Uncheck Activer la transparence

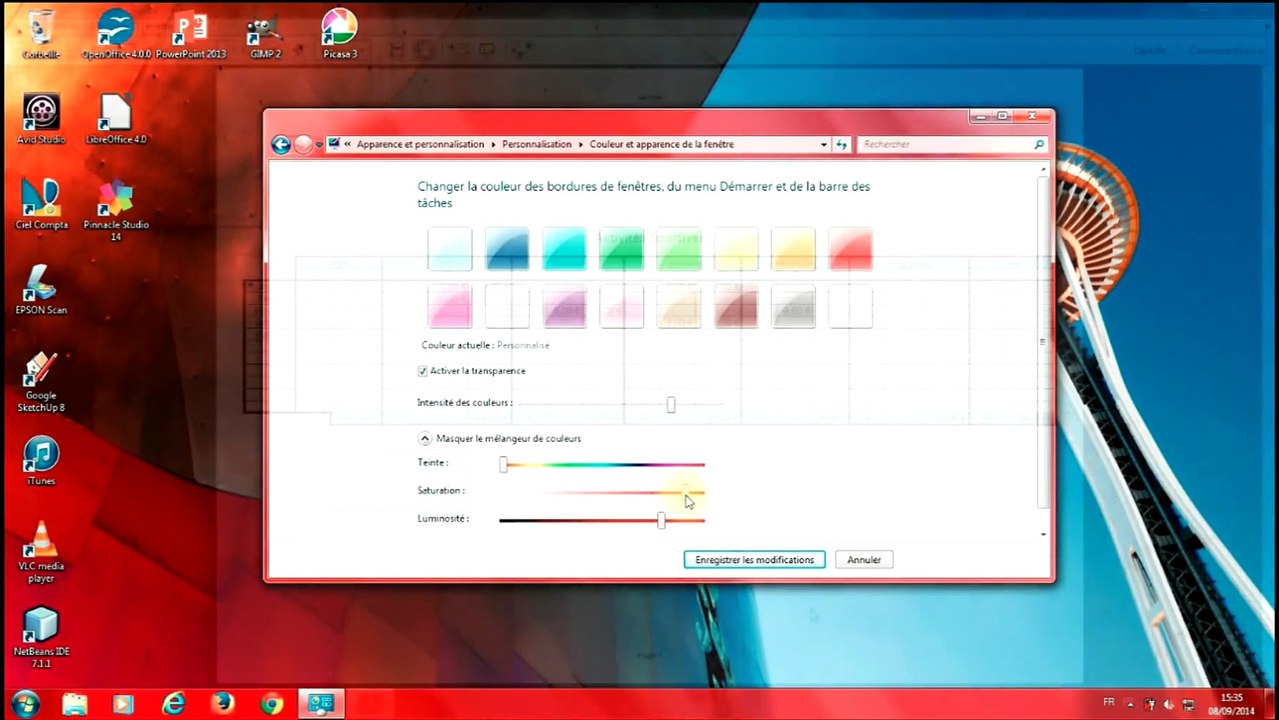423,371
